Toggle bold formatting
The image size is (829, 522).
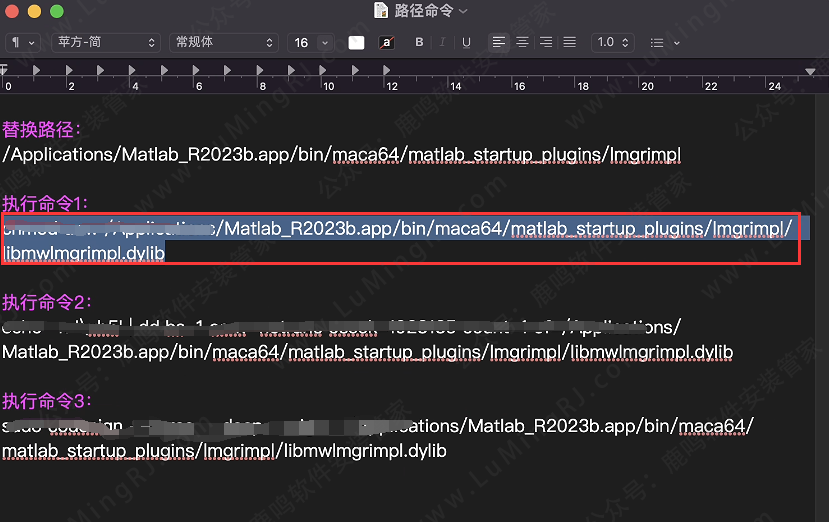[x=419, y=42]
